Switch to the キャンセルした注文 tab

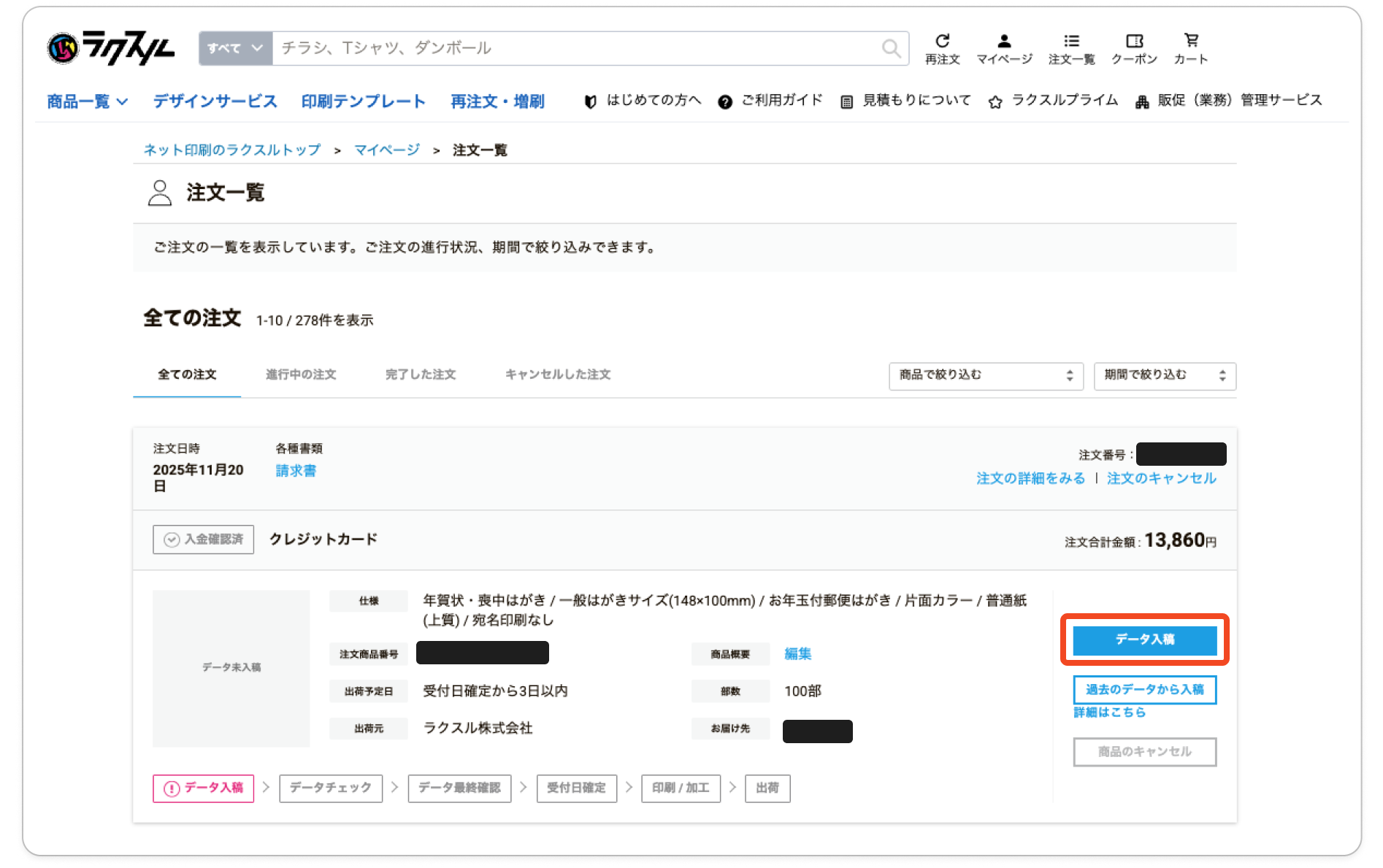(x=557, y=375)
